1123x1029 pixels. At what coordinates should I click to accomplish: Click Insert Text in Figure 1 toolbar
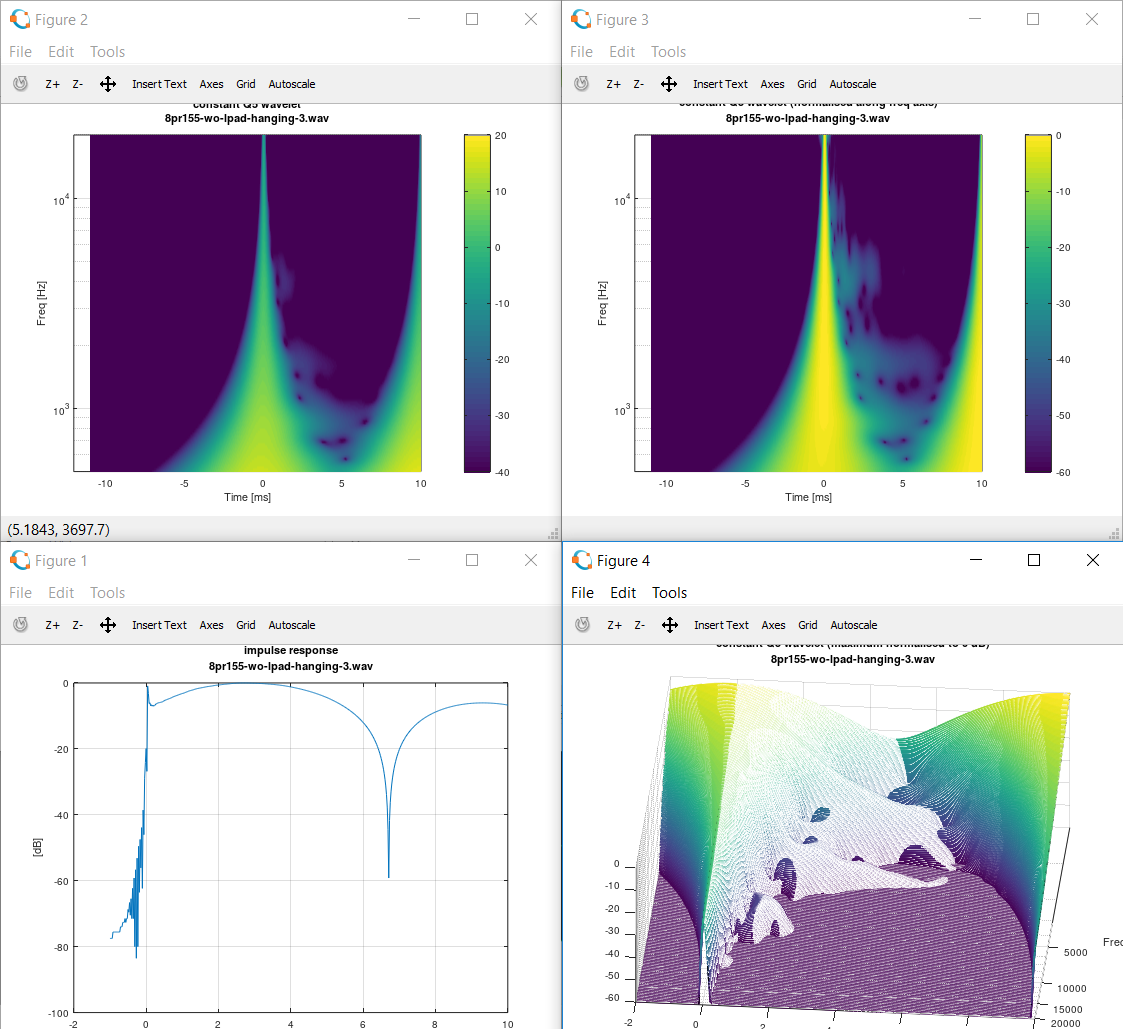[x=159, y=624]
